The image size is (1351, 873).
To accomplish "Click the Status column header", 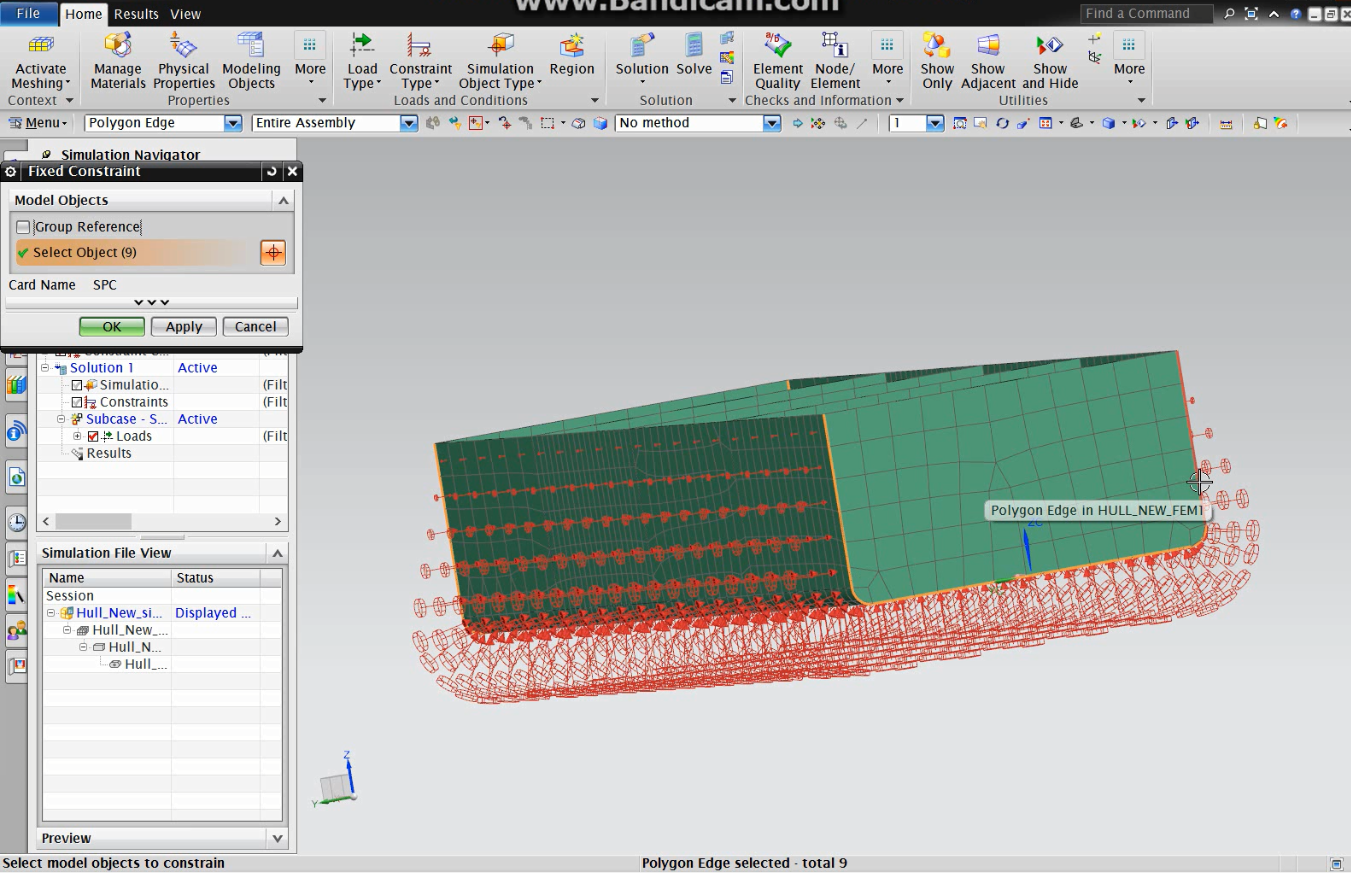I will point(216,578).
